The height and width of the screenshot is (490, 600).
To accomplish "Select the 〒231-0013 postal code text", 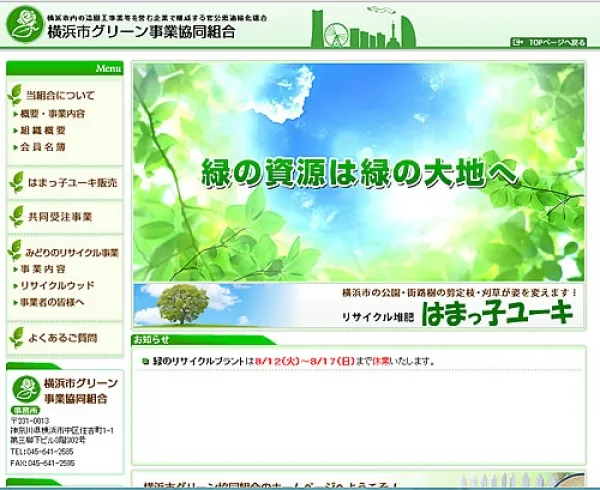I will pos(30,421).
